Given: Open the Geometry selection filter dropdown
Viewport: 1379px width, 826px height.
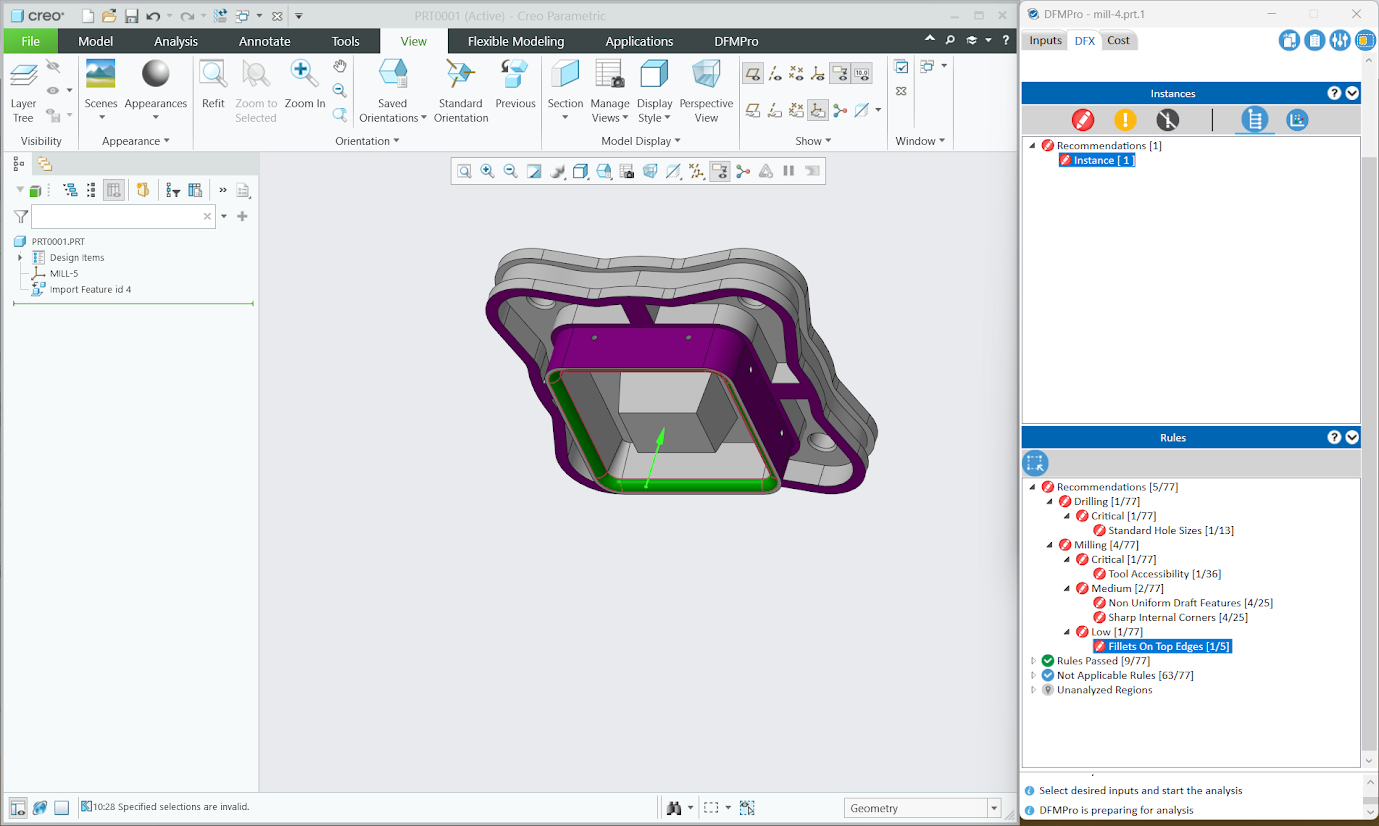Looking at the screenshot, I should click(993, 808).
